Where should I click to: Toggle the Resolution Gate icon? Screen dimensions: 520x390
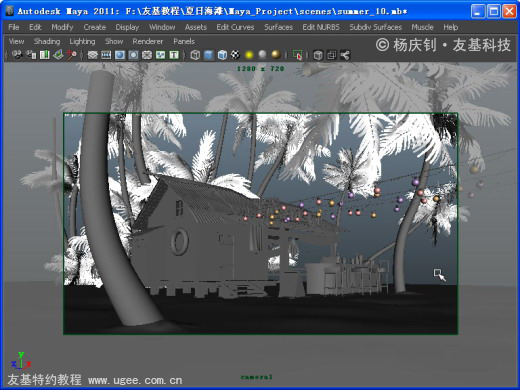(120, 55)
